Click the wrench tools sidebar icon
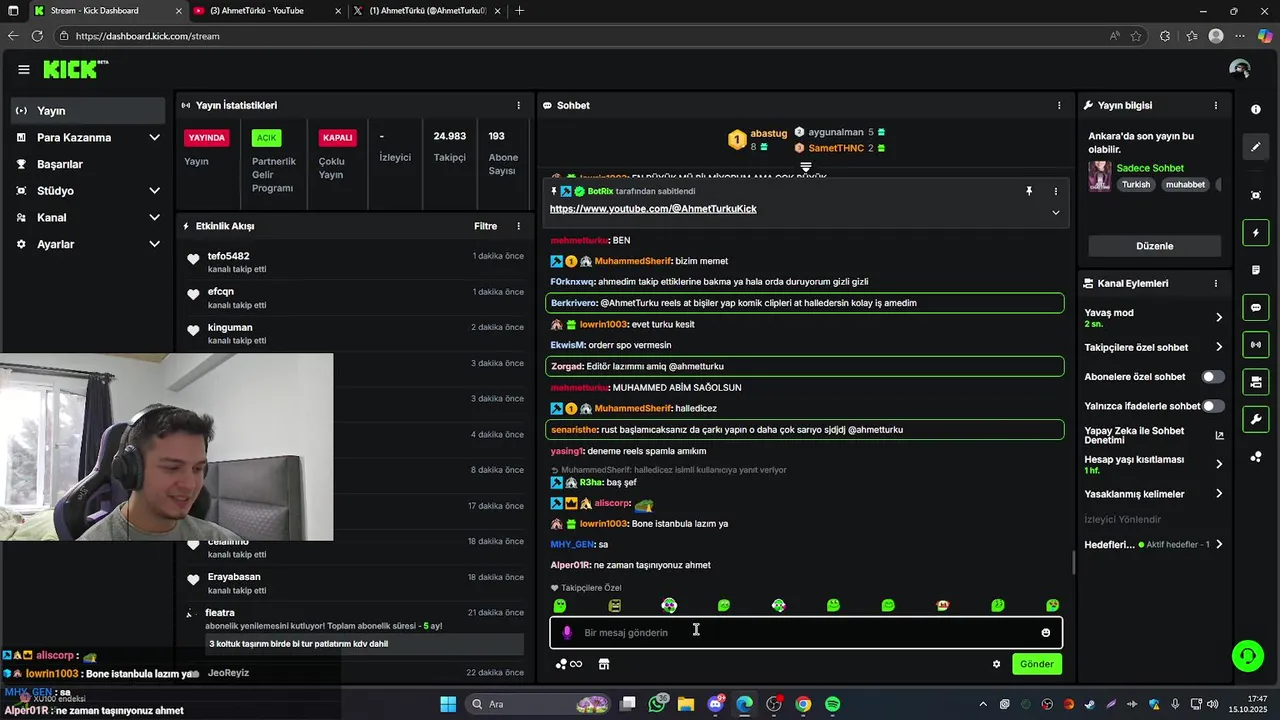The height and width of the screenshot is (720, 1280). [1256, 419]
